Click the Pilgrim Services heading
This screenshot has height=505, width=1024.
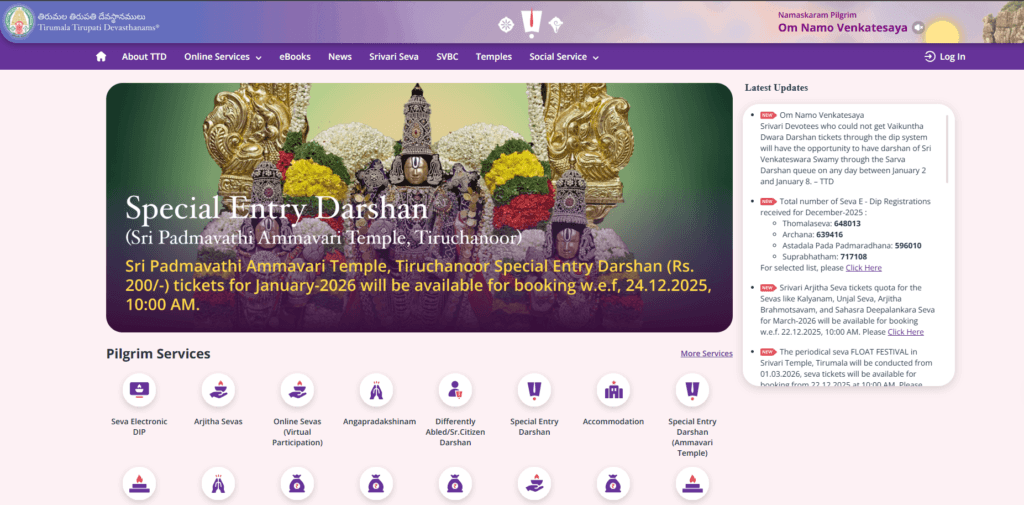[x=158, y=354]
